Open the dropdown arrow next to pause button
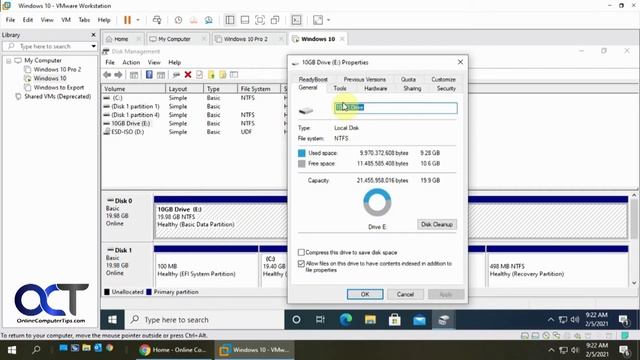 click(x=138, y=20)
